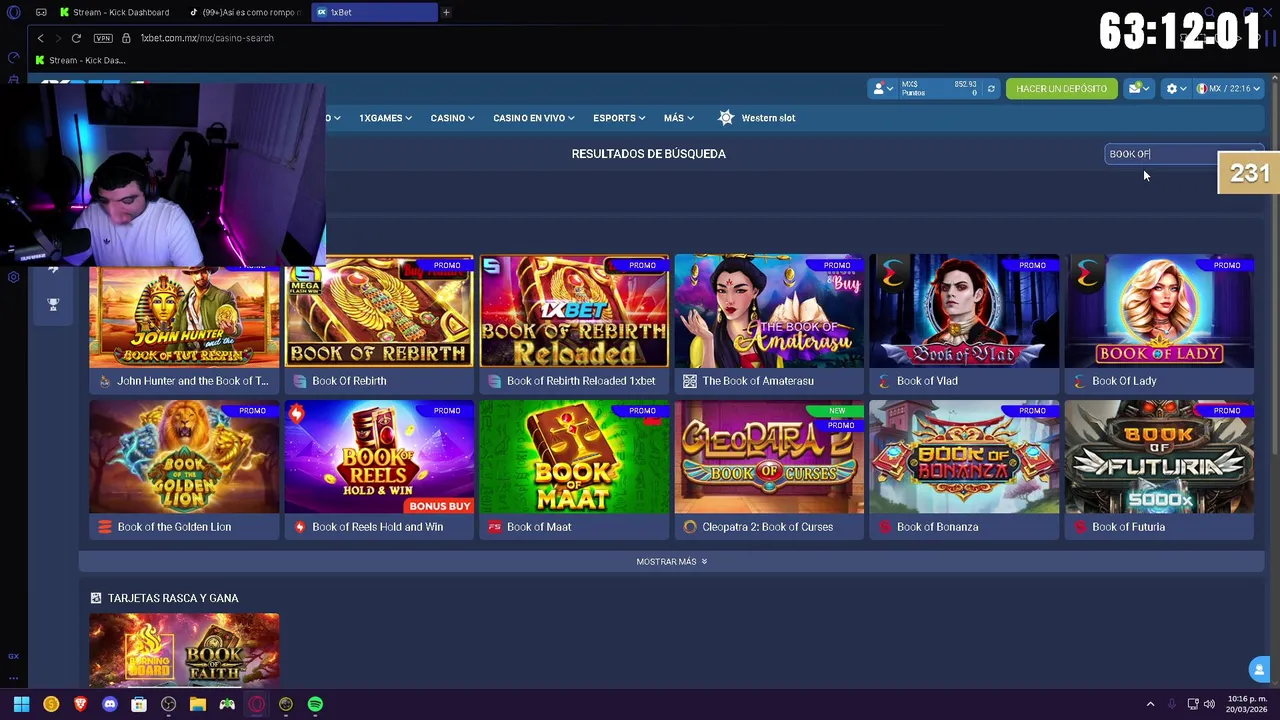This screenshot has height=720, width=1280.
Task: Open OBS Studio from the taskbar
Action: point(168,704)
